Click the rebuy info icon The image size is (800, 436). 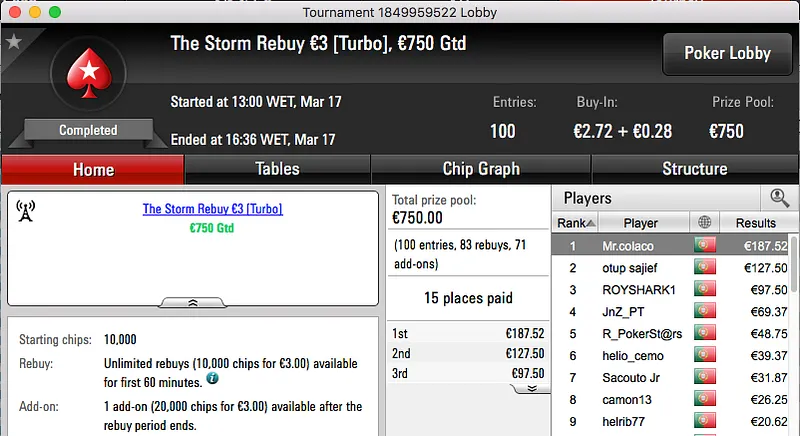point(212,379)
